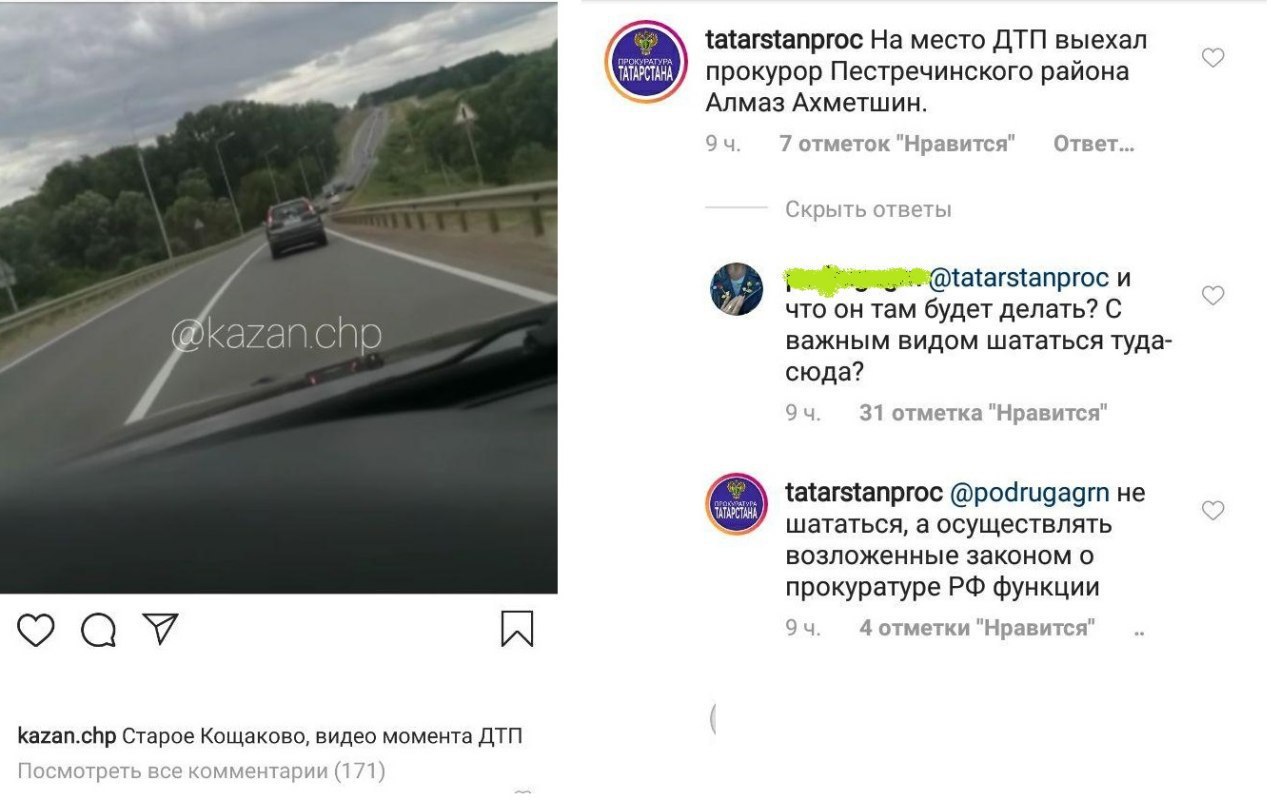The height and width of the screenshot is (800, 1280).
Task: View '7 отметок Нравится' likes list
Action: (897, 144)
